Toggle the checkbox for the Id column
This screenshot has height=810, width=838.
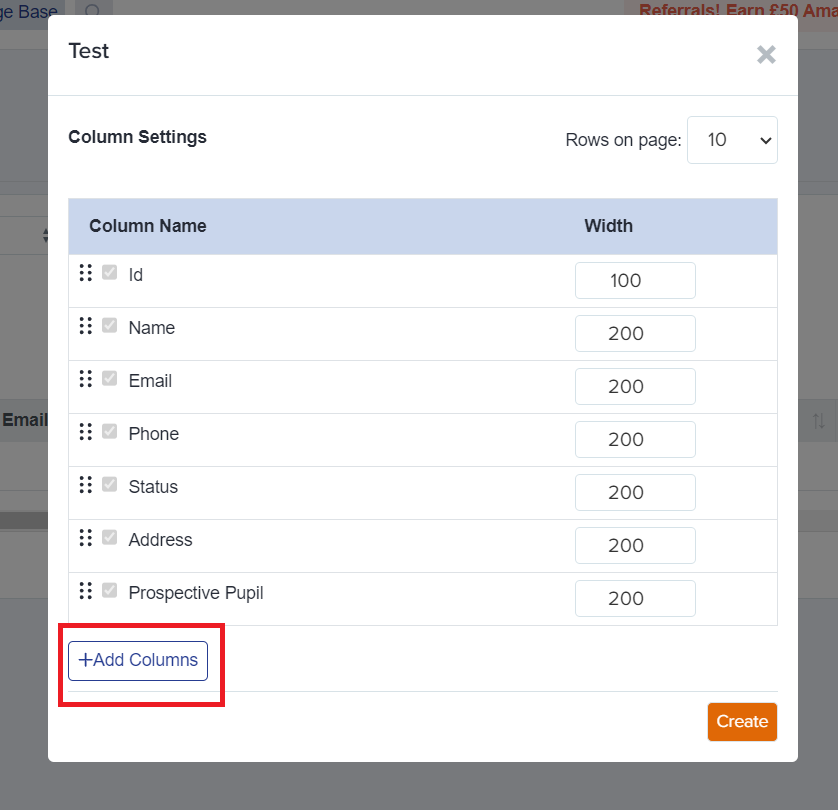[x=110, y=270]
